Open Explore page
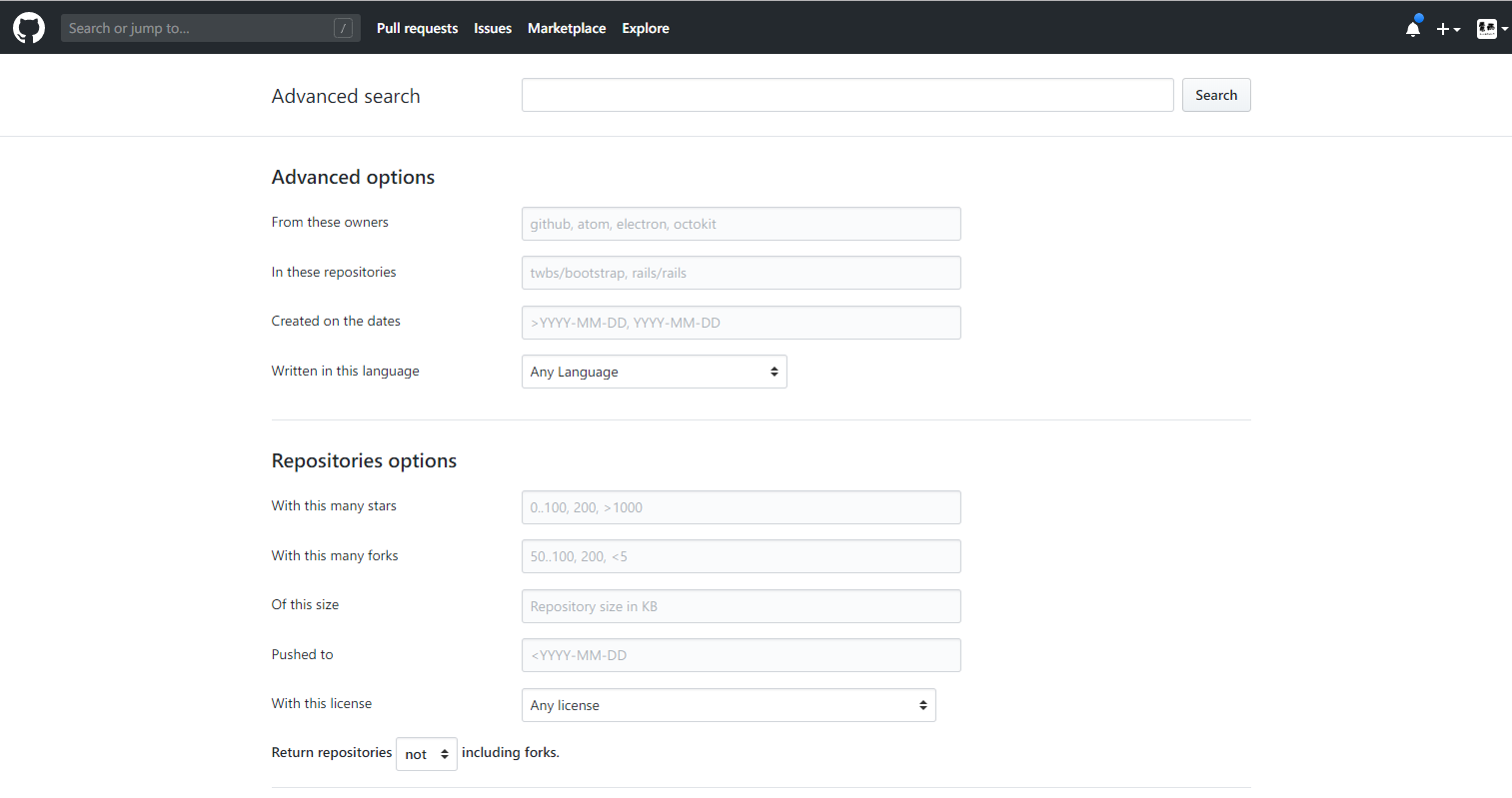The height and width of the screenshot is (798, 1512). coord(646,28)
